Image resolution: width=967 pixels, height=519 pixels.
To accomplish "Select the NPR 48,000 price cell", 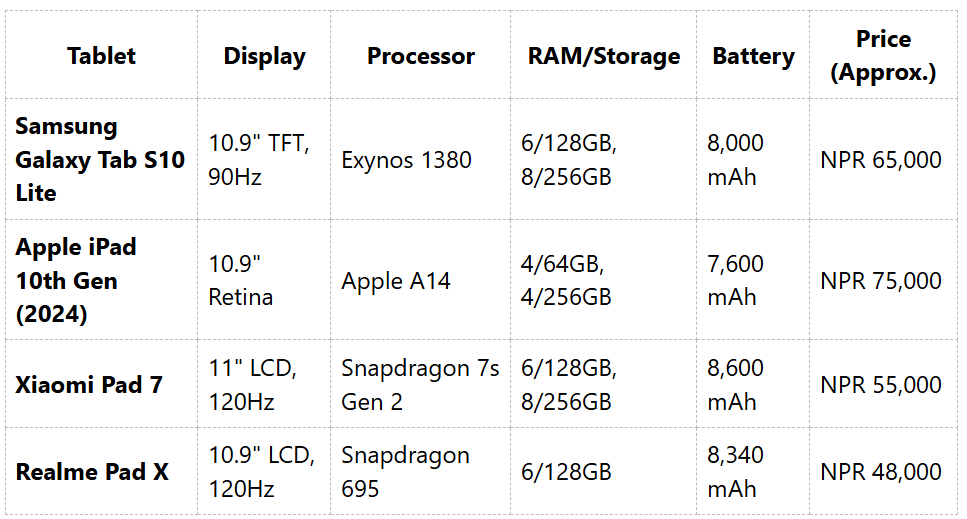I will point(881,472).
